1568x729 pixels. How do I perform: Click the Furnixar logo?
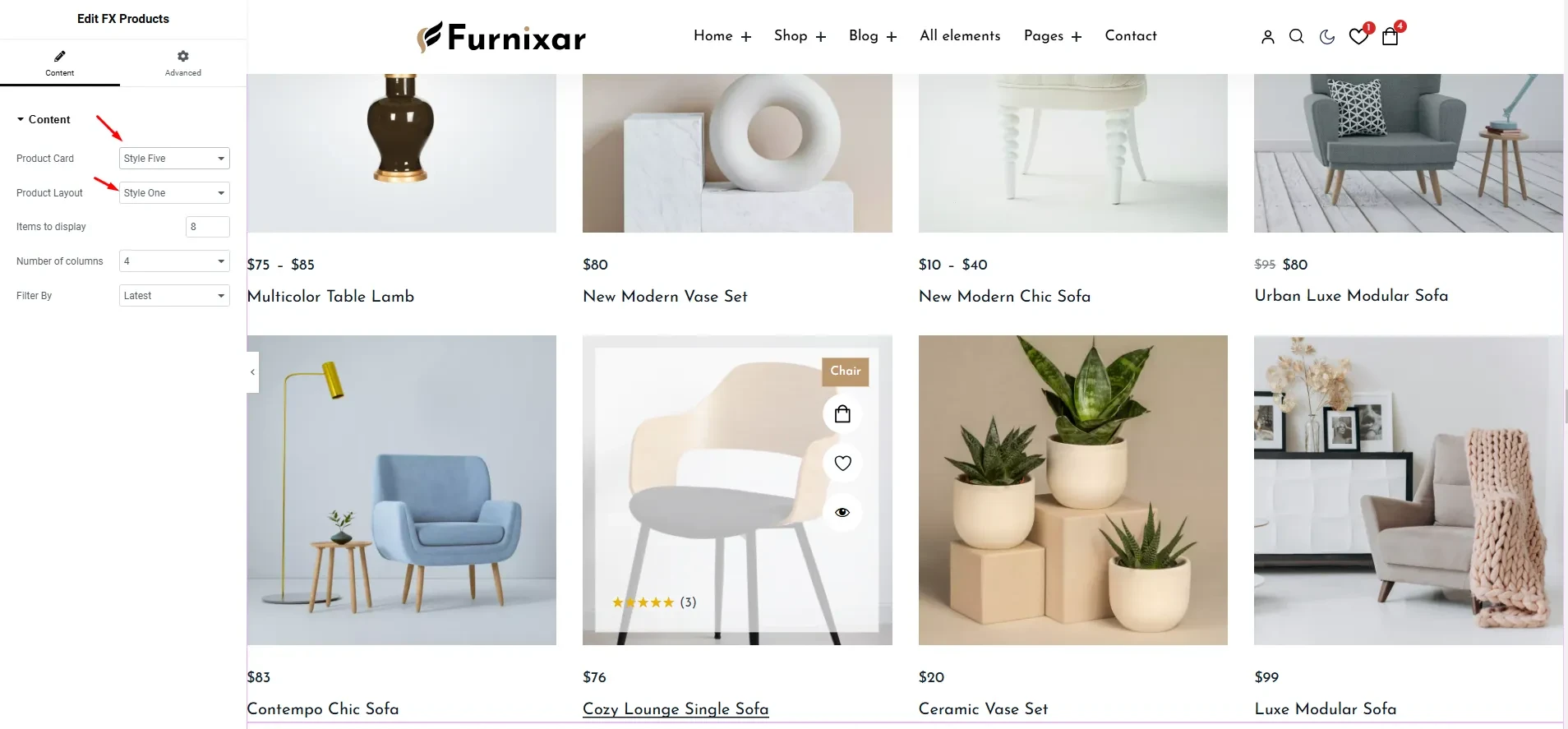pyautogui.click(x=501, y=37)
